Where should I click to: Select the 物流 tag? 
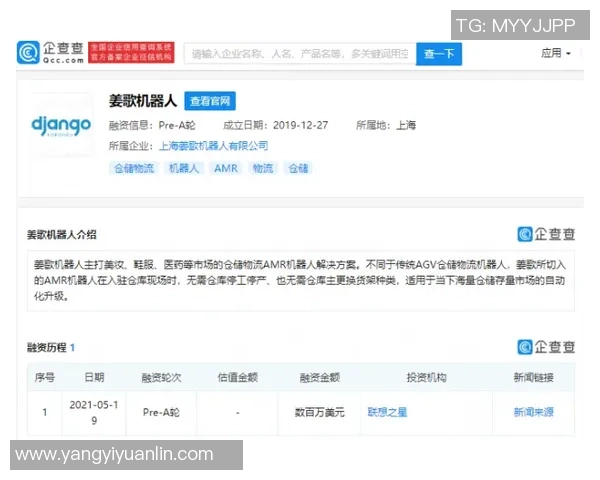pos(263,168)
